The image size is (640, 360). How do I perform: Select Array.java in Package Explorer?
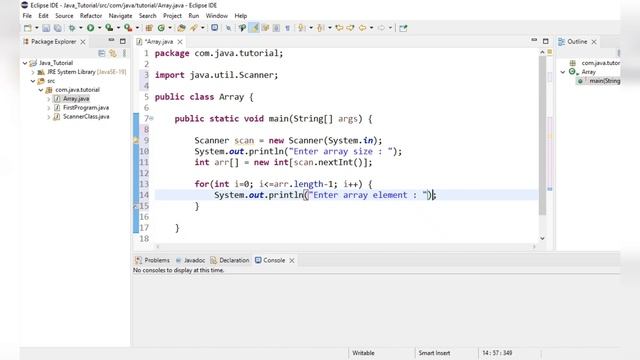76,99
